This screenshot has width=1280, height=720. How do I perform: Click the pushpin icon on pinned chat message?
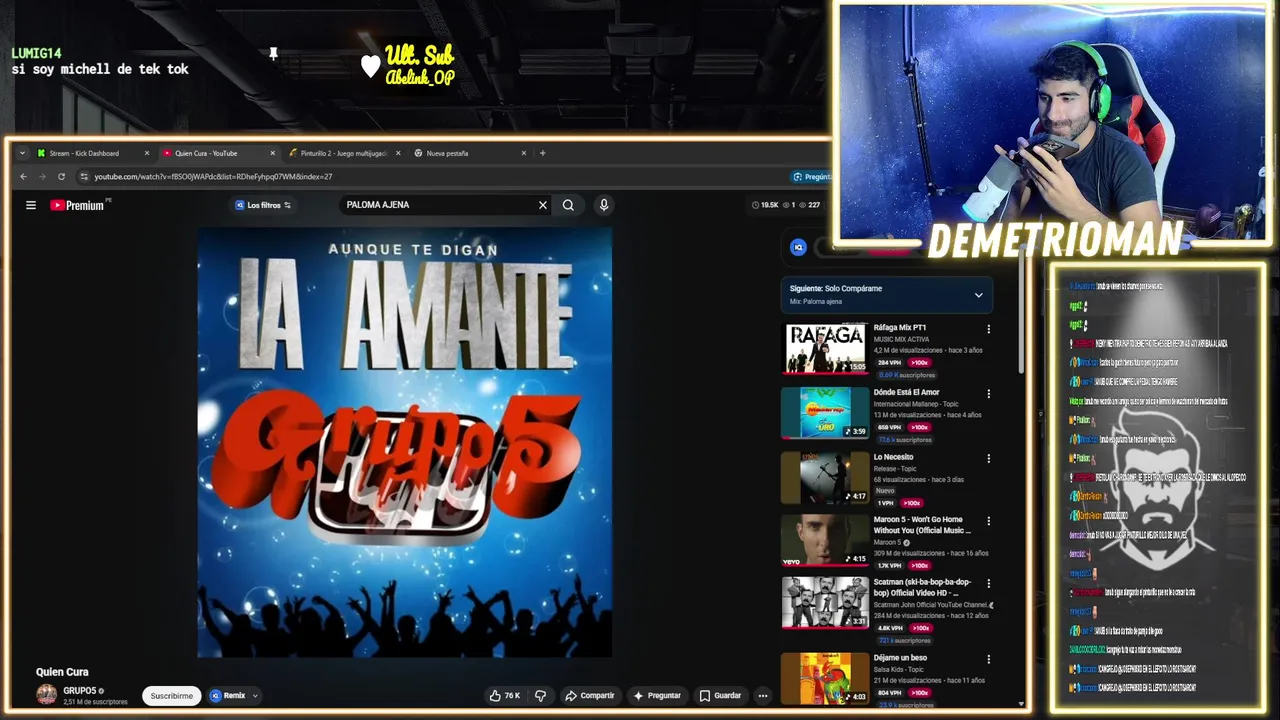tap(273, 53)
